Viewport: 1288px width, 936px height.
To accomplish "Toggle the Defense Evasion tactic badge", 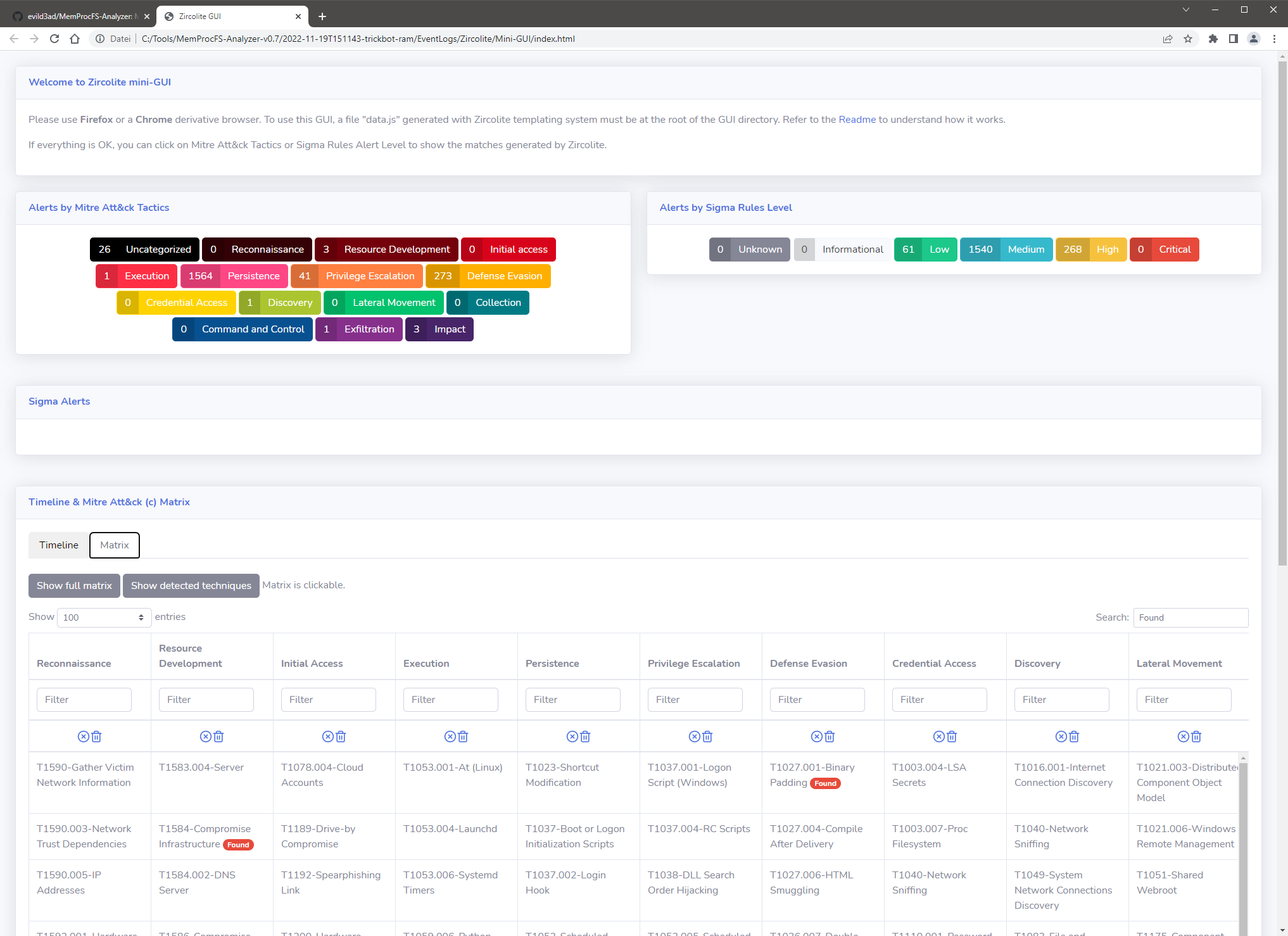I will click(488, 276).
